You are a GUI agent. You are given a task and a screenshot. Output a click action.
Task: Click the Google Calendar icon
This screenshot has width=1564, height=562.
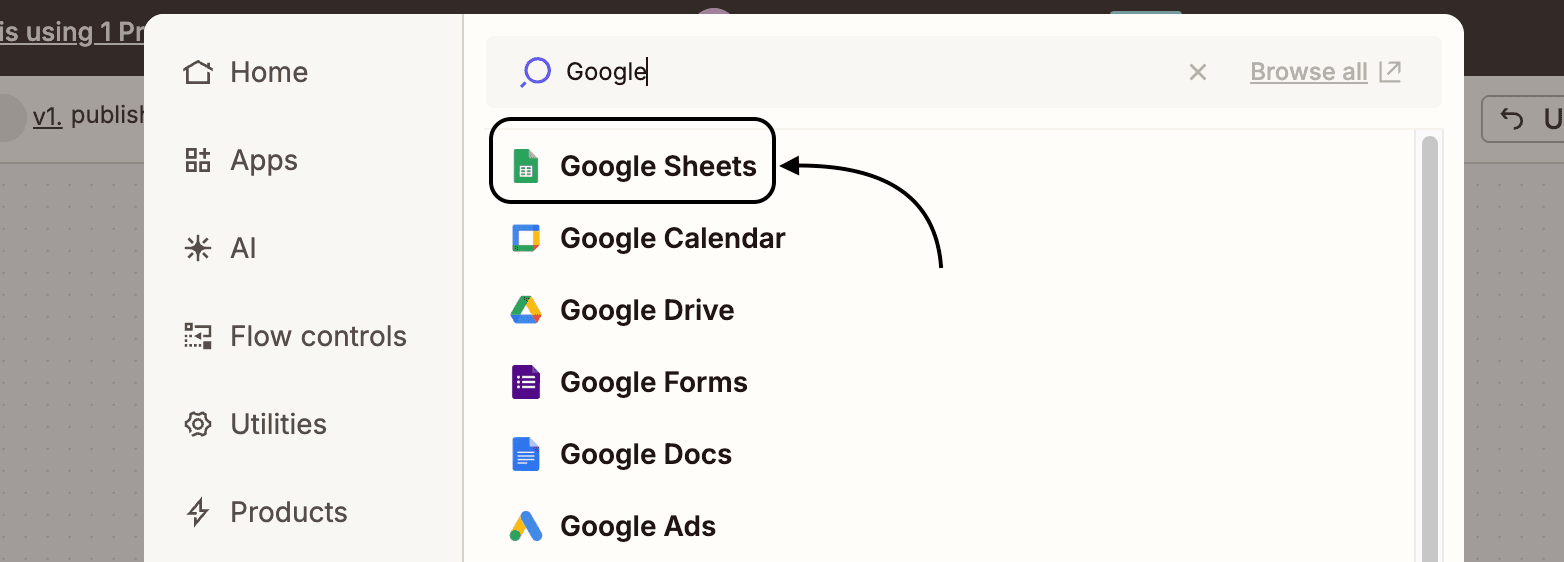click(525, 238)
